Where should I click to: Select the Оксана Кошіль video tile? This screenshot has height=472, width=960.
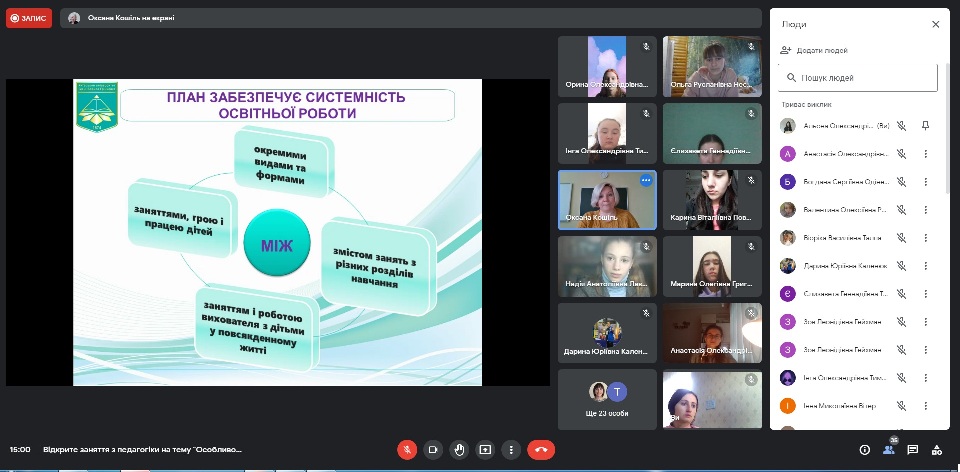[607, 200]
